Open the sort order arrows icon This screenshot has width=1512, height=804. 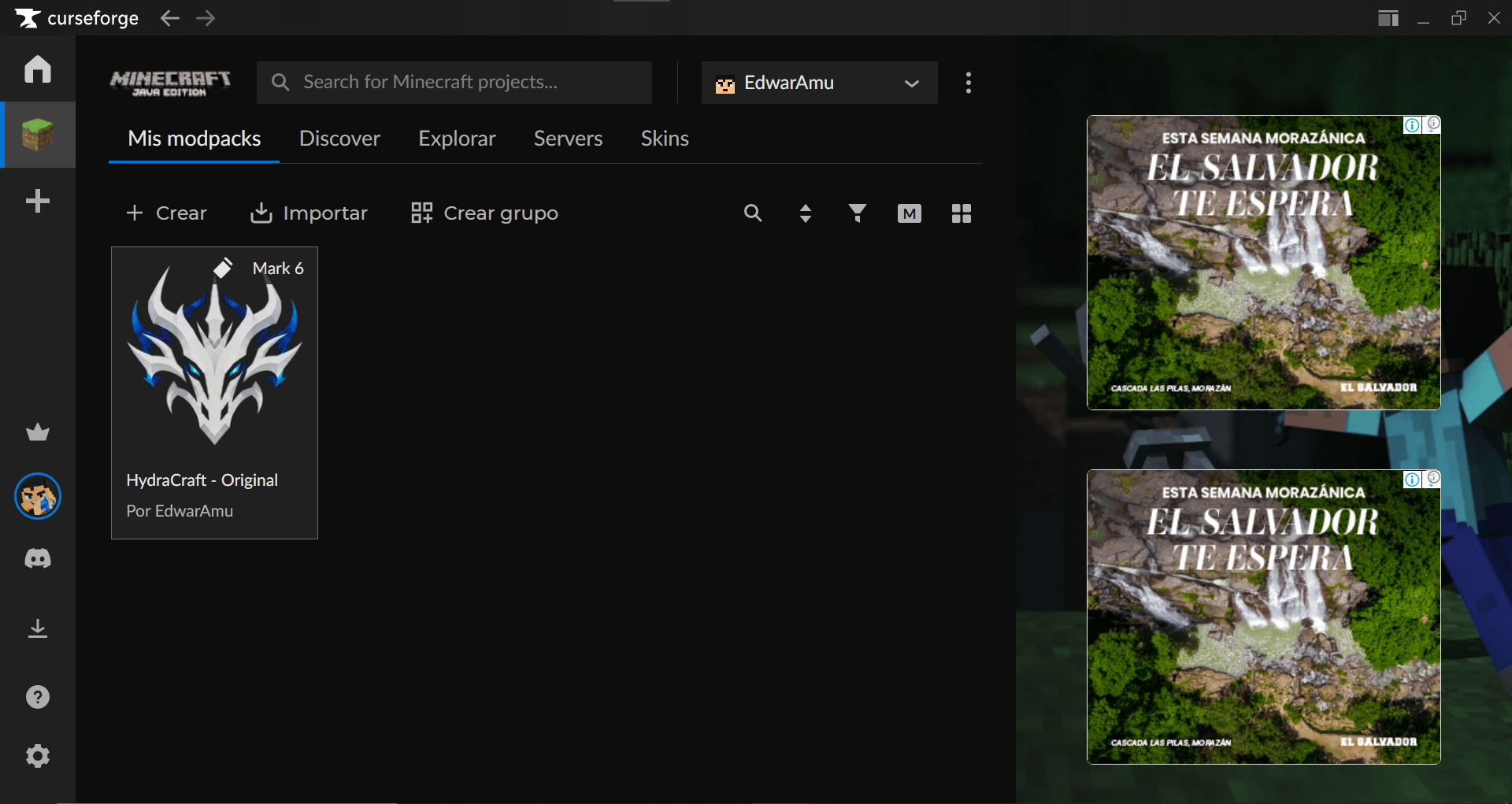(805, 213)
